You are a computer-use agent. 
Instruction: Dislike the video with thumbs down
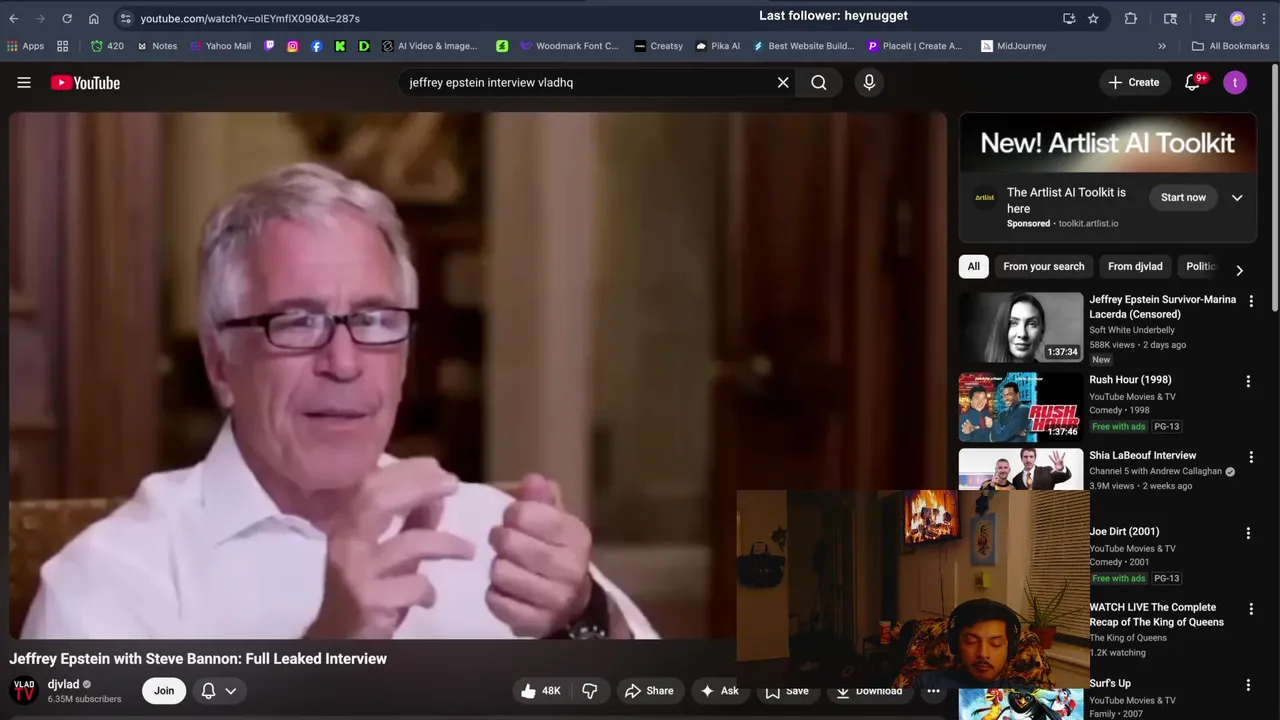(x=590, y=691)
